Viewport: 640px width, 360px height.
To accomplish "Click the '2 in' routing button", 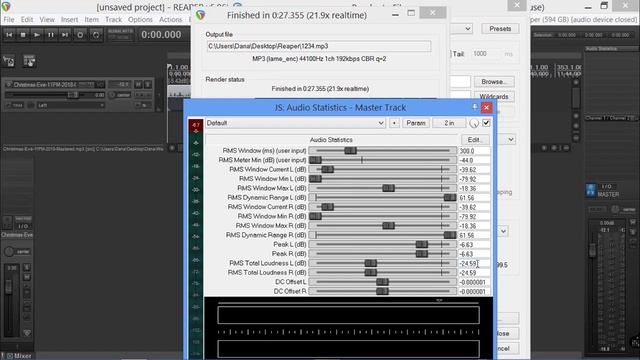I will pyautogui.click(x=449, y=123).
